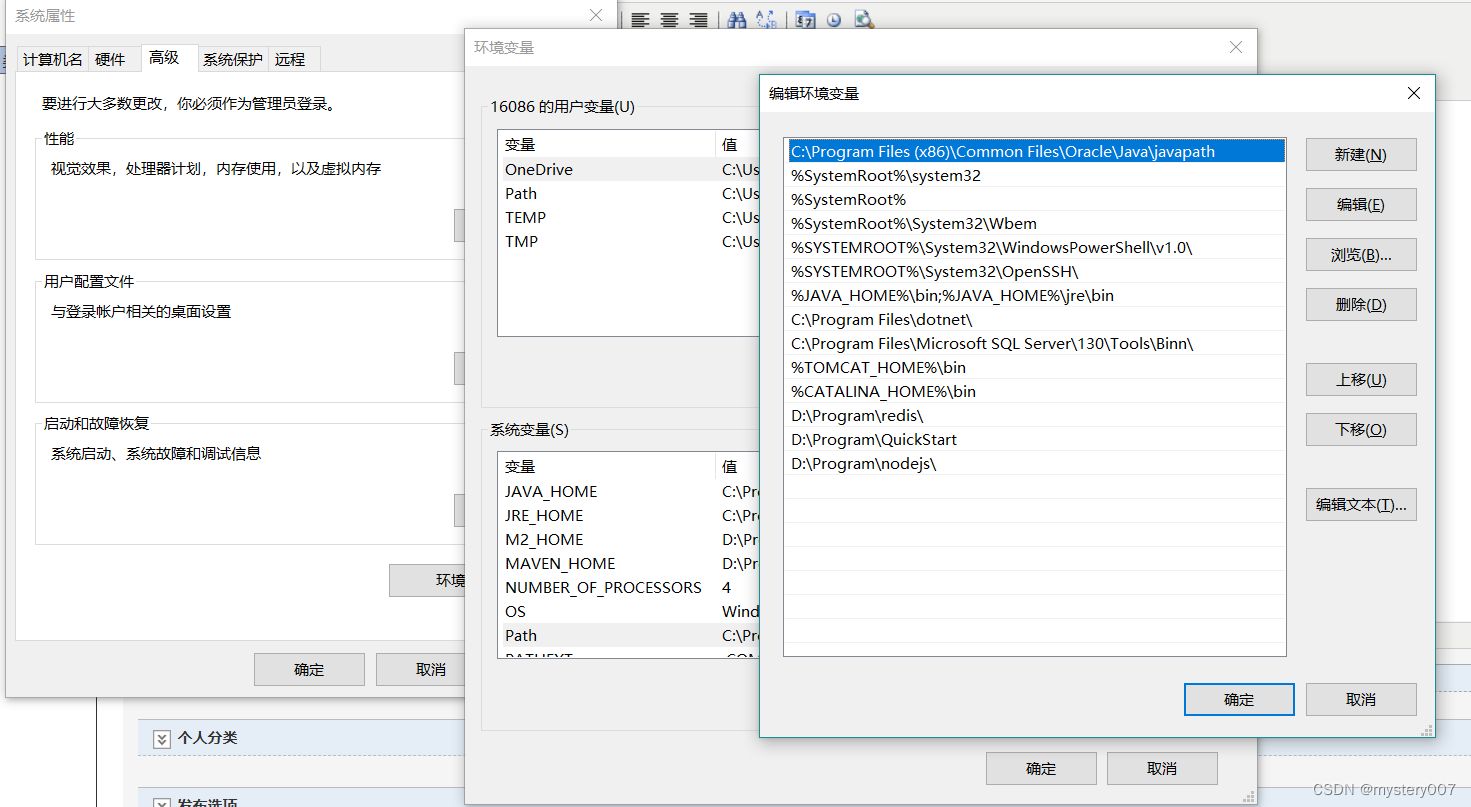1471x807 pixels.
Task: Select the D:\Program\nodejs entry
Action: click(x=1035, y=463)
